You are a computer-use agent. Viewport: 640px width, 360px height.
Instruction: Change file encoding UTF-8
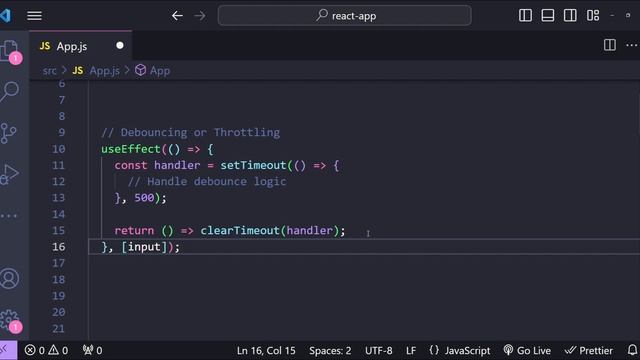click(x=378, y=351)
